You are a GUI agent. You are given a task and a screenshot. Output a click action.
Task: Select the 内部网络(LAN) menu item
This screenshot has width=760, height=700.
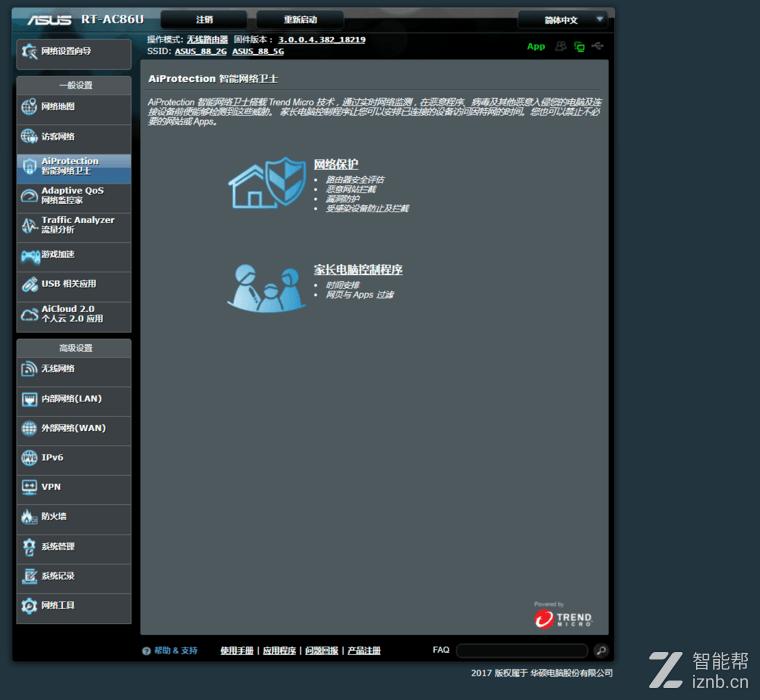point(74,399)
